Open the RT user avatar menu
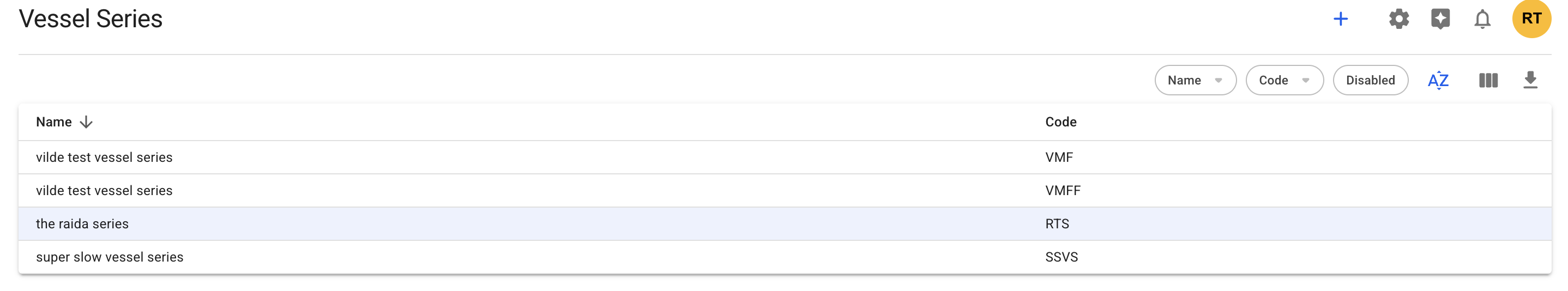 click(x=1531, y=19)
